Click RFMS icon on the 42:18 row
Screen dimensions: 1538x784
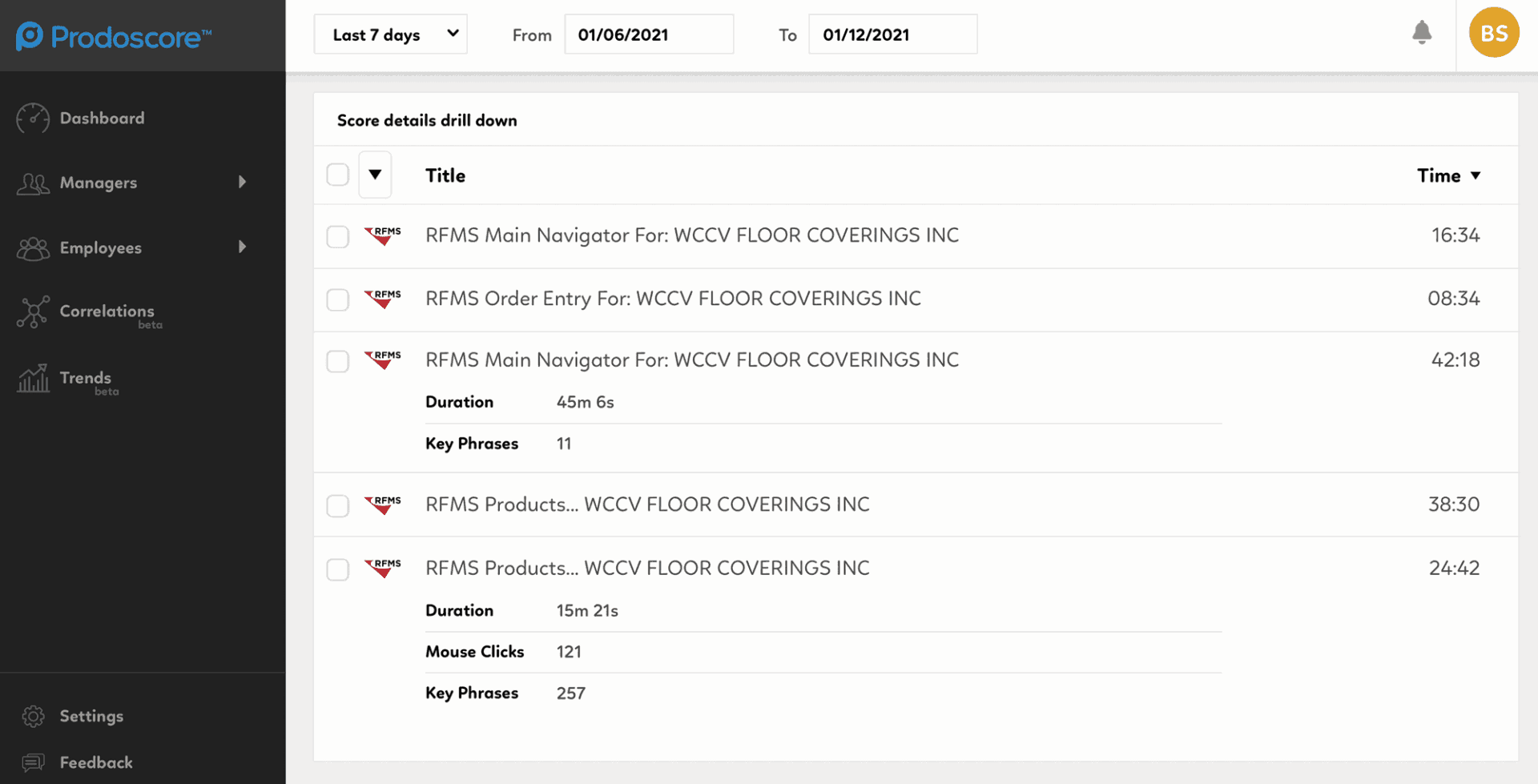pyautogui.click(x=383, y=360)
